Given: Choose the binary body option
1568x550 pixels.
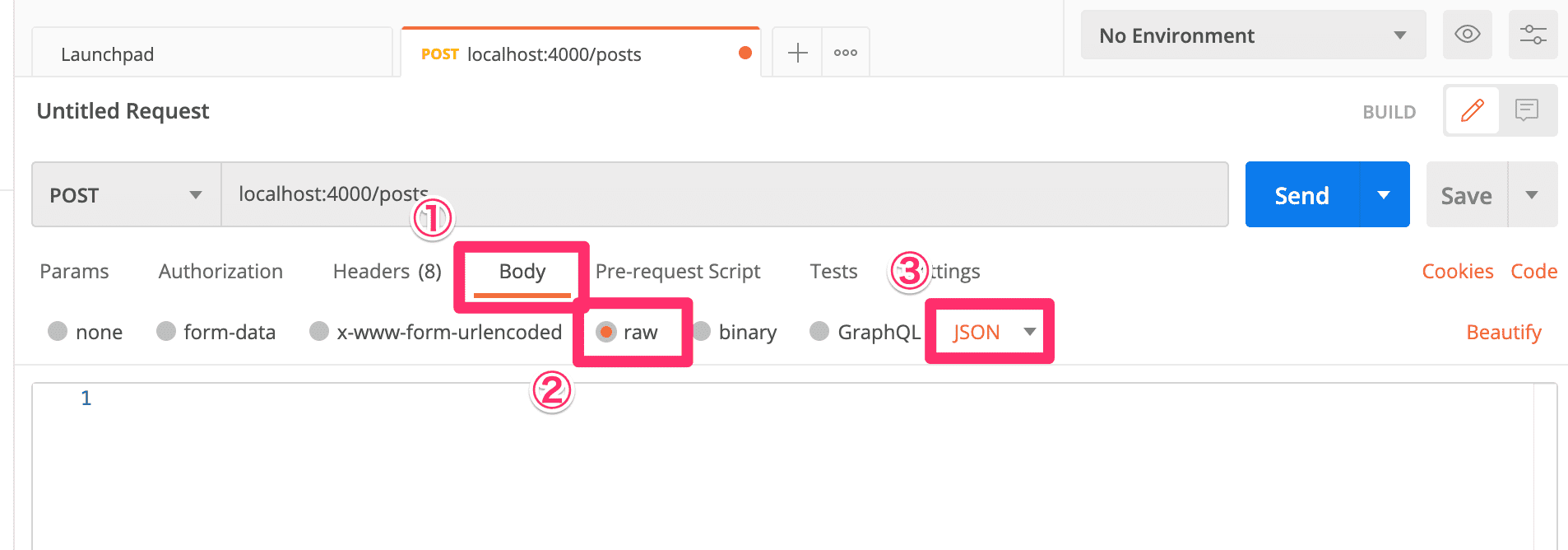Looking at the screenshot, I should (735, 332).
